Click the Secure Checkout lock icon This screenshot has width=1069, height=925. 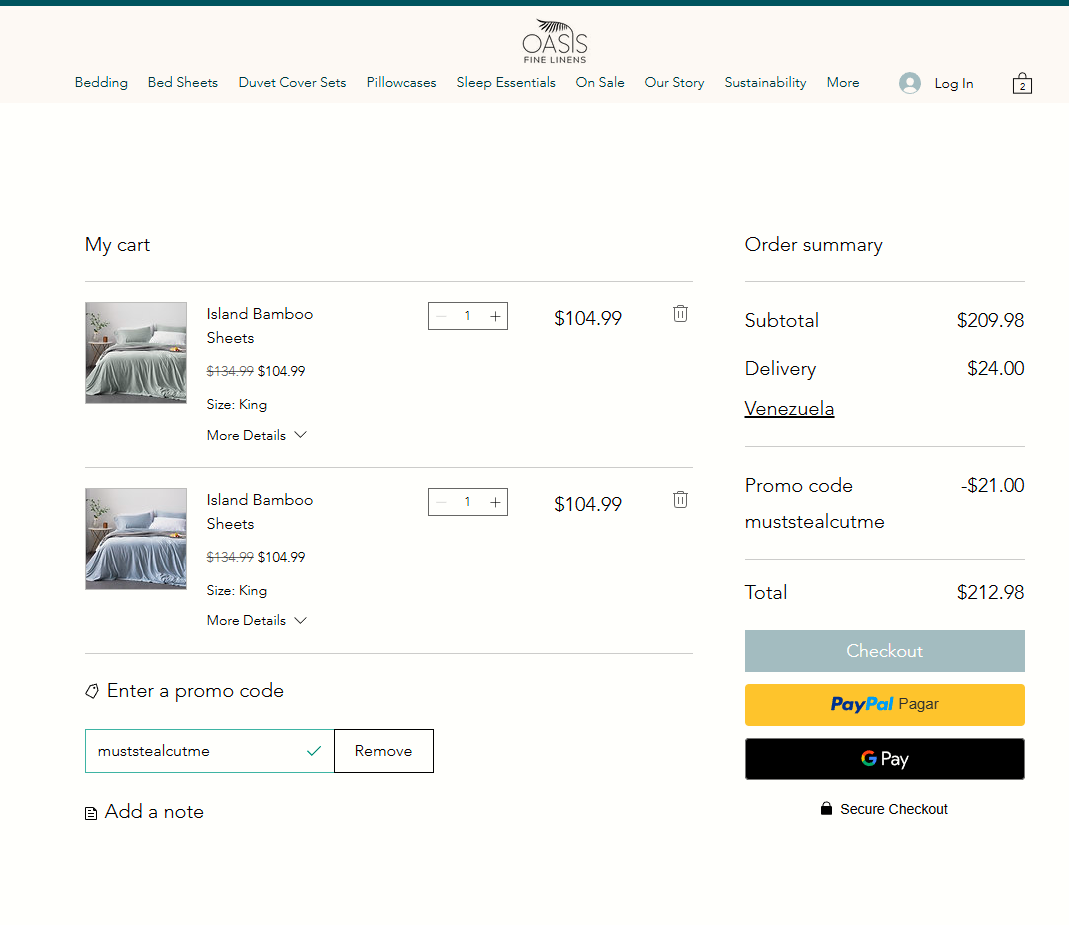pyautogui.click(x=826, y=808)
